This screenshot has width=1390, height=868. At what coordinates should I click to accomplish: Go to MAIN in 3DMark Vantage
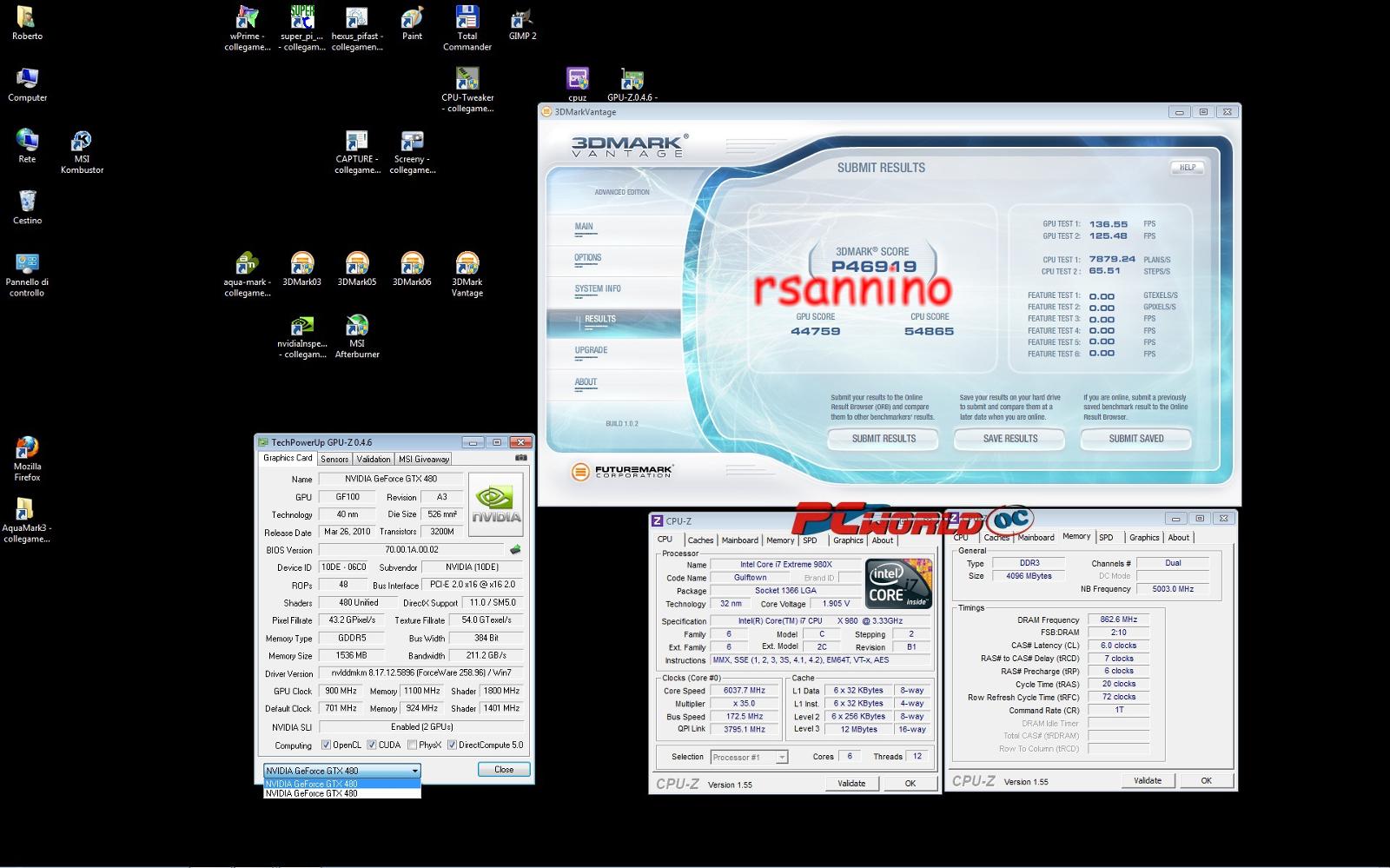click(584, 227)
